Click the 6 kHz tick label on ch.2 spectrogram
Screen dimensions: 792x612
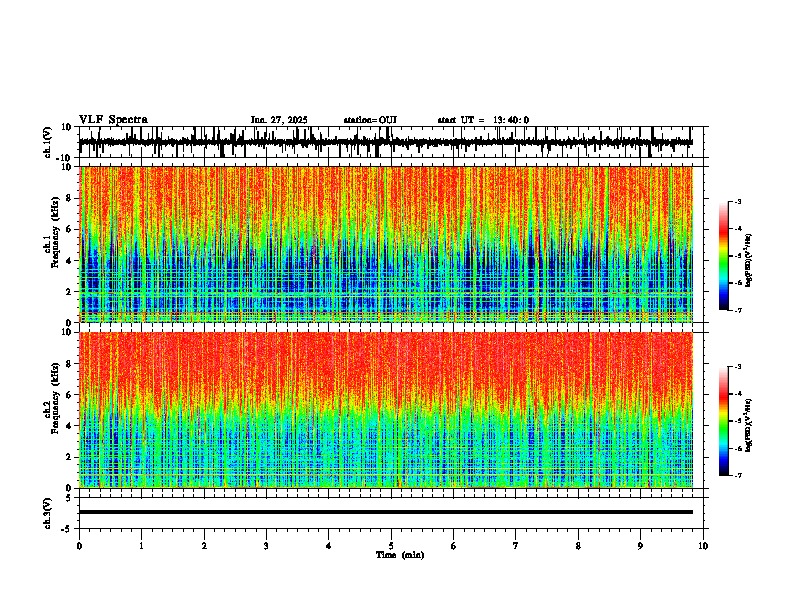(x=70, y=395)
